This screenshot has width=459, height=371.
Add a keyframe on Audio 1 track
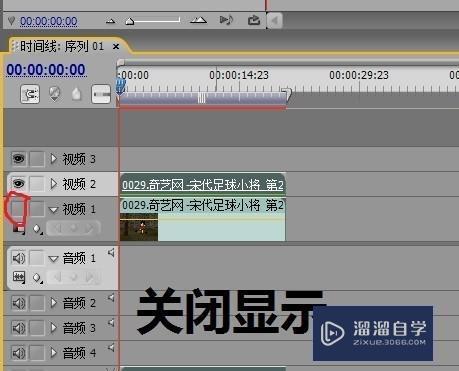(x=73, y=277)
